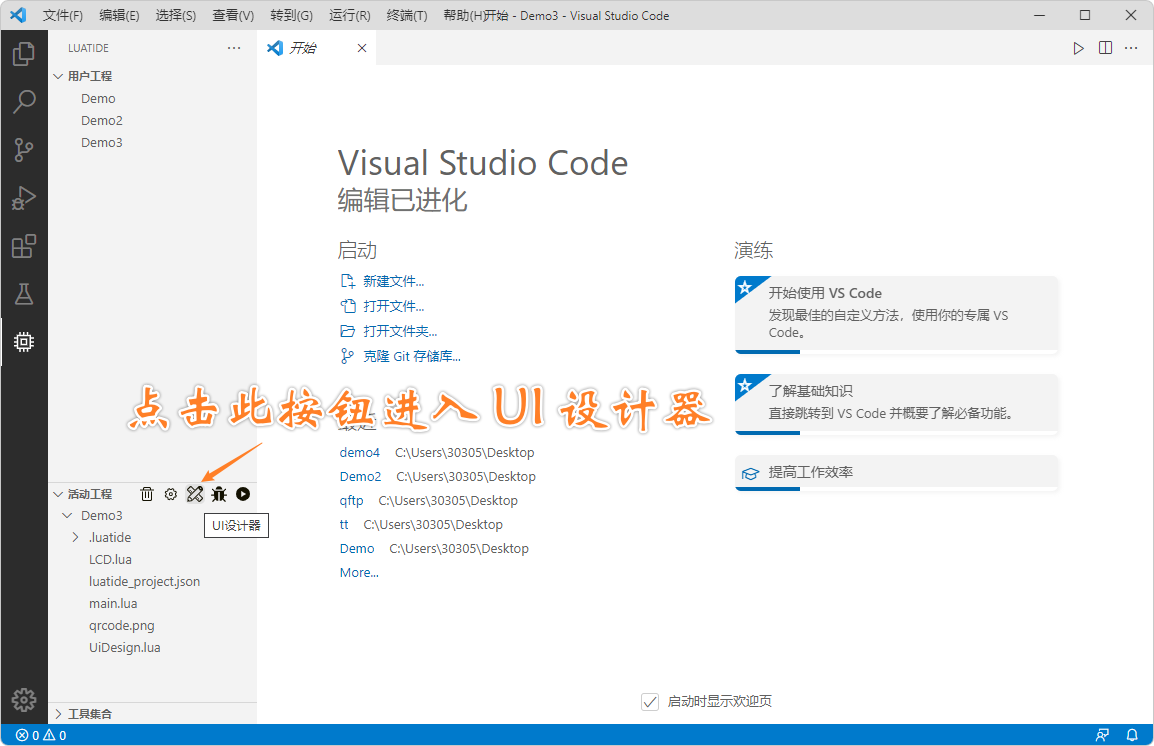Open the Explorer activity bar icon
The height and width of the screenshot is (746, 1154).
(24, 54)
